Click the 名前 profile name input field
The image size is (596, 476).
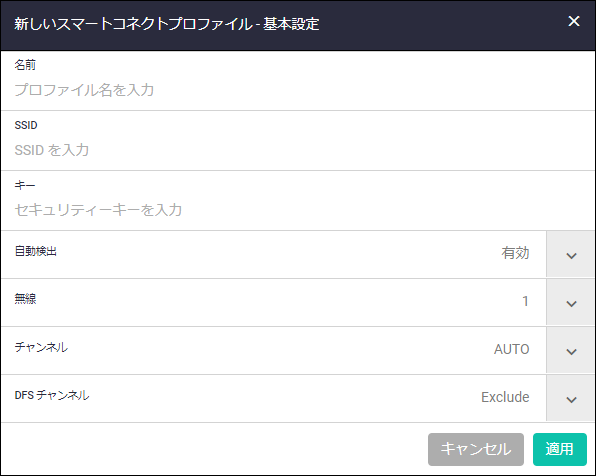[x=298, y=90]
